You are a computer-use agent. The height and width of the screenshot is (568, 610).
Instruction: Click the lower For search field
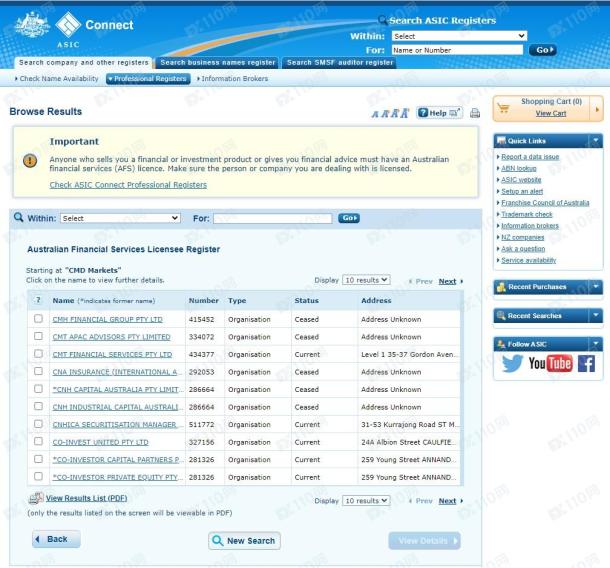(x=273, y=218)
